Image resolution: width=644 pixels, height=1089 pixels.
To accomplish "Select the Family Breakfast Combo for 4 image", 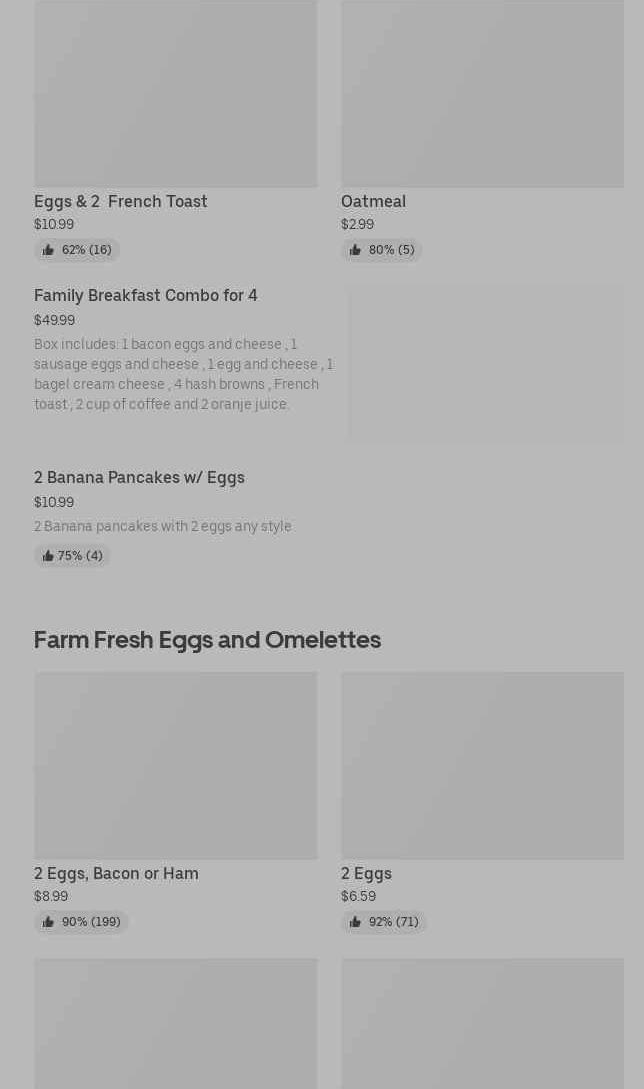I will click(x=486, y=364).
